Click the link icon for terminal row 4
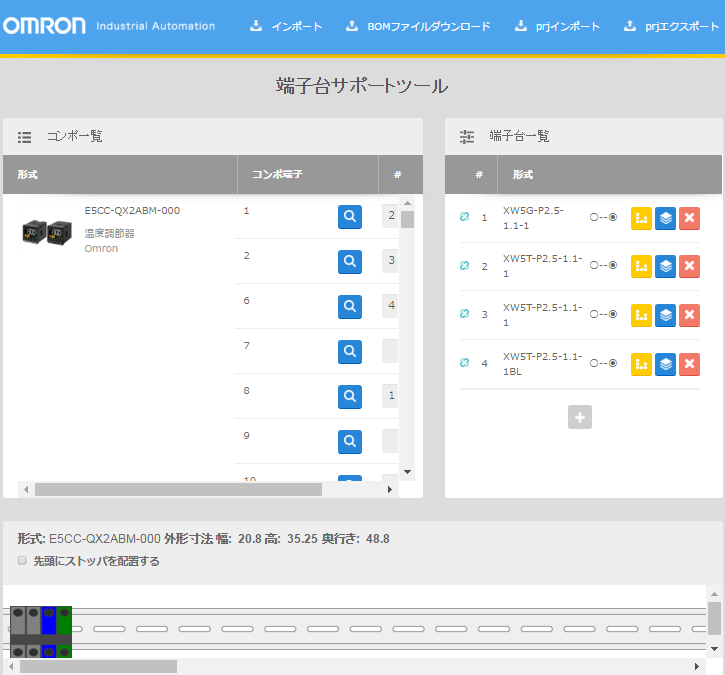 point(465,362)
